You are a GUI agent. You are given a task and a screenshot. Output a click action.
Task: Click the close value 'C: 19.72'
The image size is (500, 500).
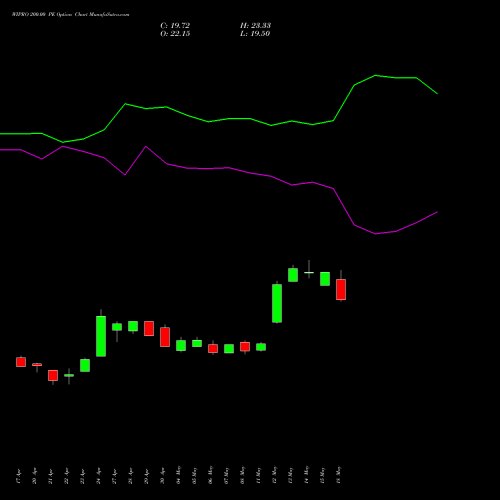175,26
